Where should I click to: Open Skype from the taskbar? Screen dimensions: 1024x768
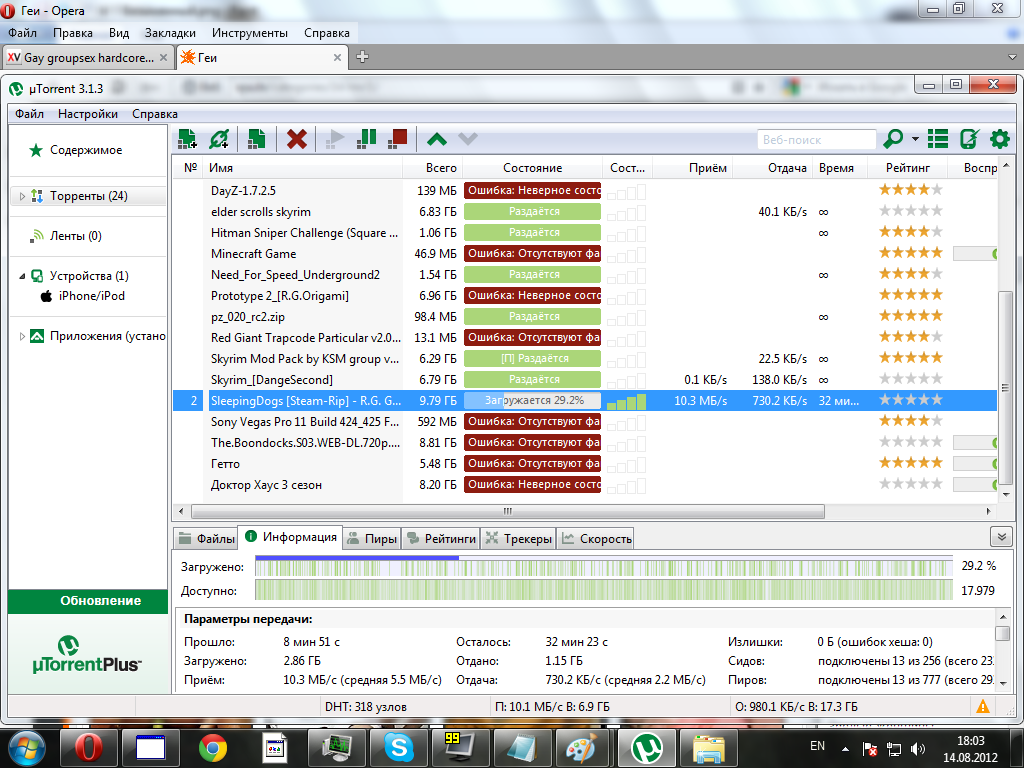click(x=398, y=747)
